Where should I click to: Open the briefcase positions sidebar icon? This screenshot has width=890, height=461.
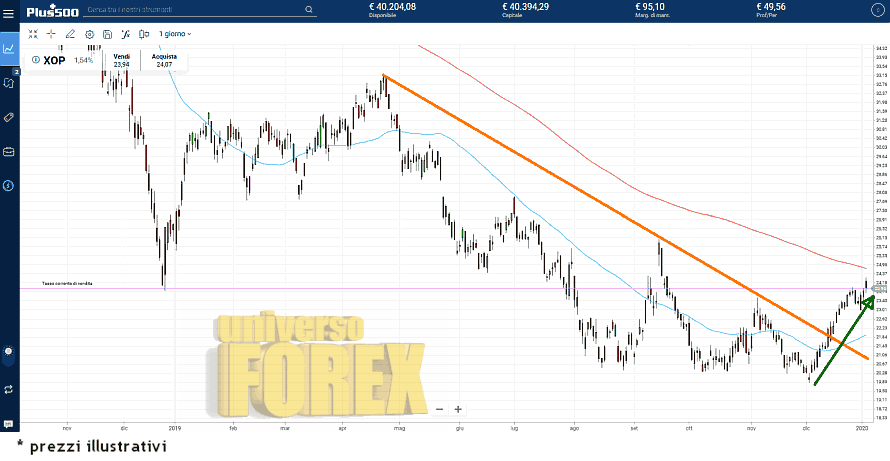coord(9,151)
